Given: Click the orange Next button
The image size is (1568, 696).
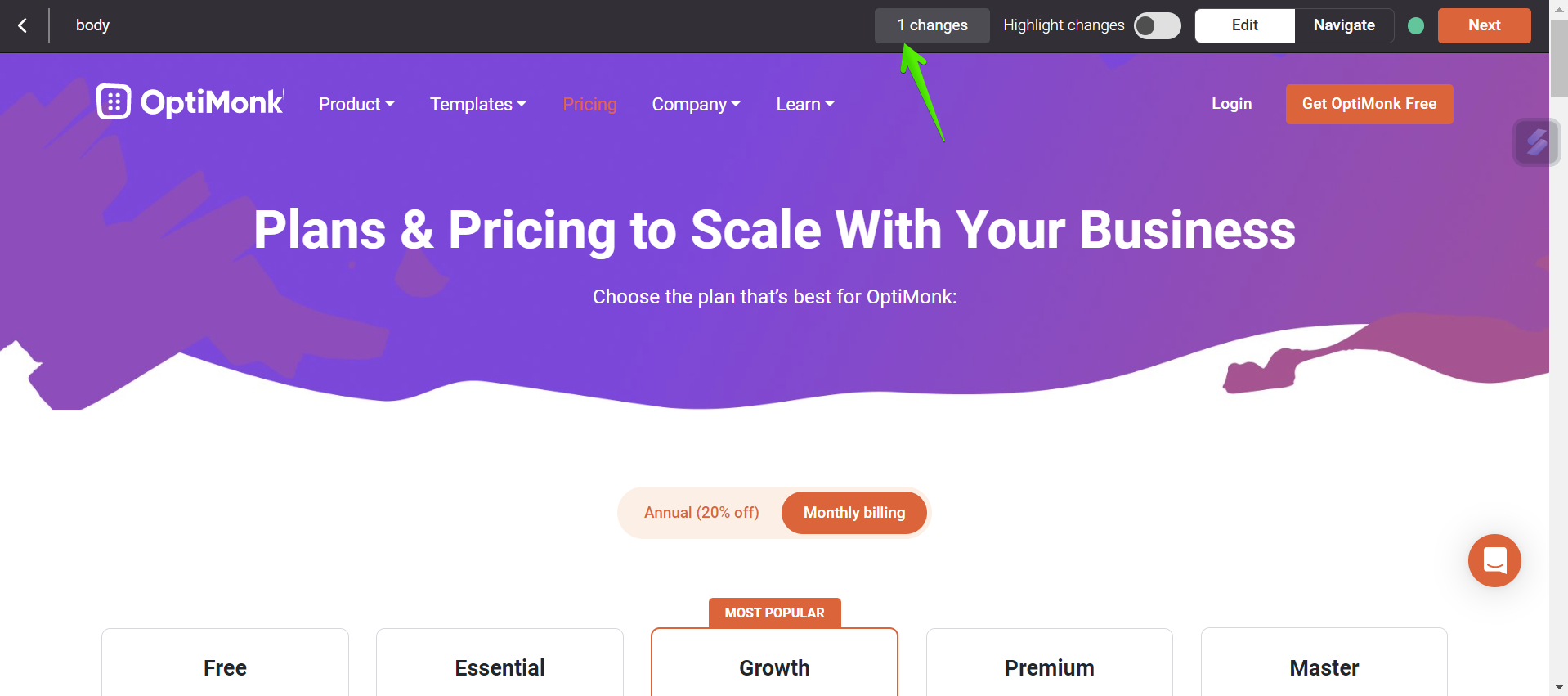Looking at the screenshot, I should coord(1484,25).
